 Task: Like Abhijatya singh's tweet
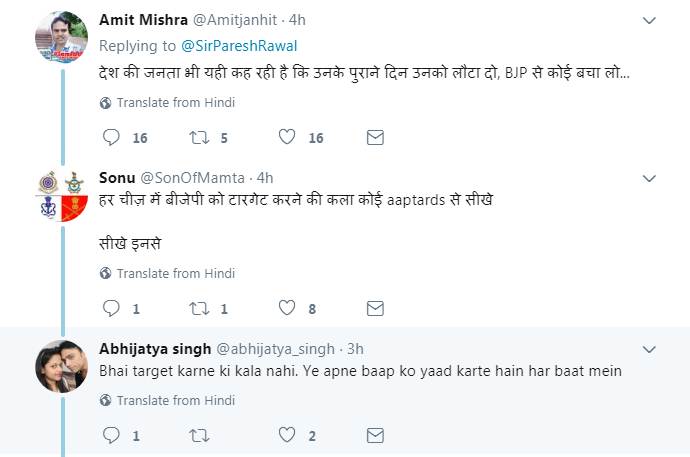(x=288, y=435)
